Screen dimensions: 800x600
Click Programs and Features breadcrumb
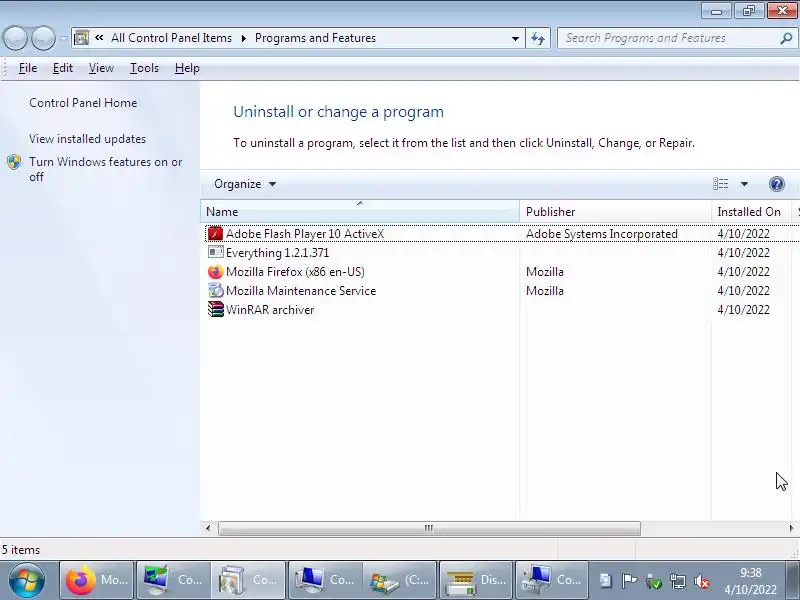coord(315,38)
